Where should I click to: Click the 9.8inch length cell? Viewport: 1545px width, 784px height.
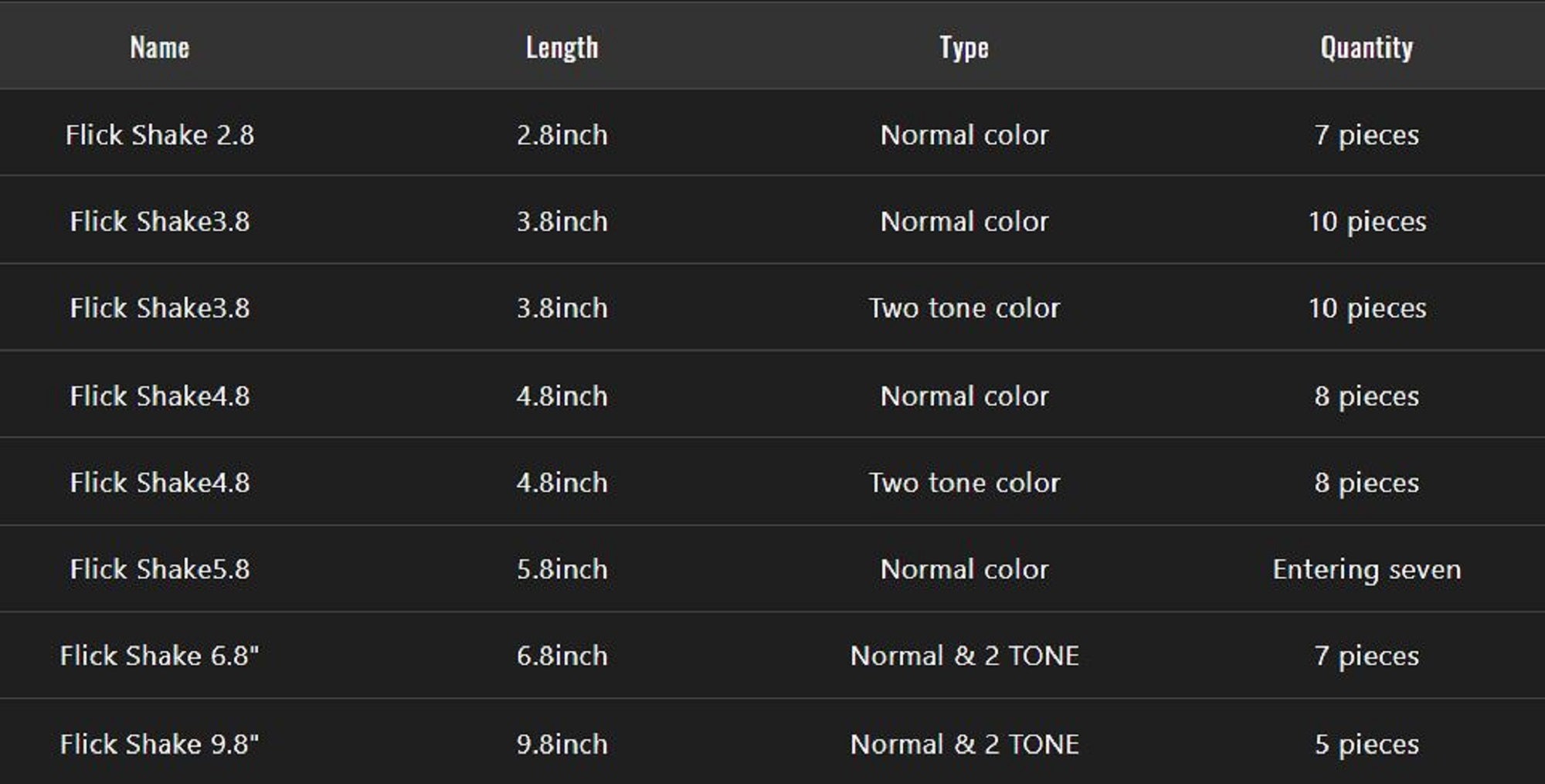[562, 744]
